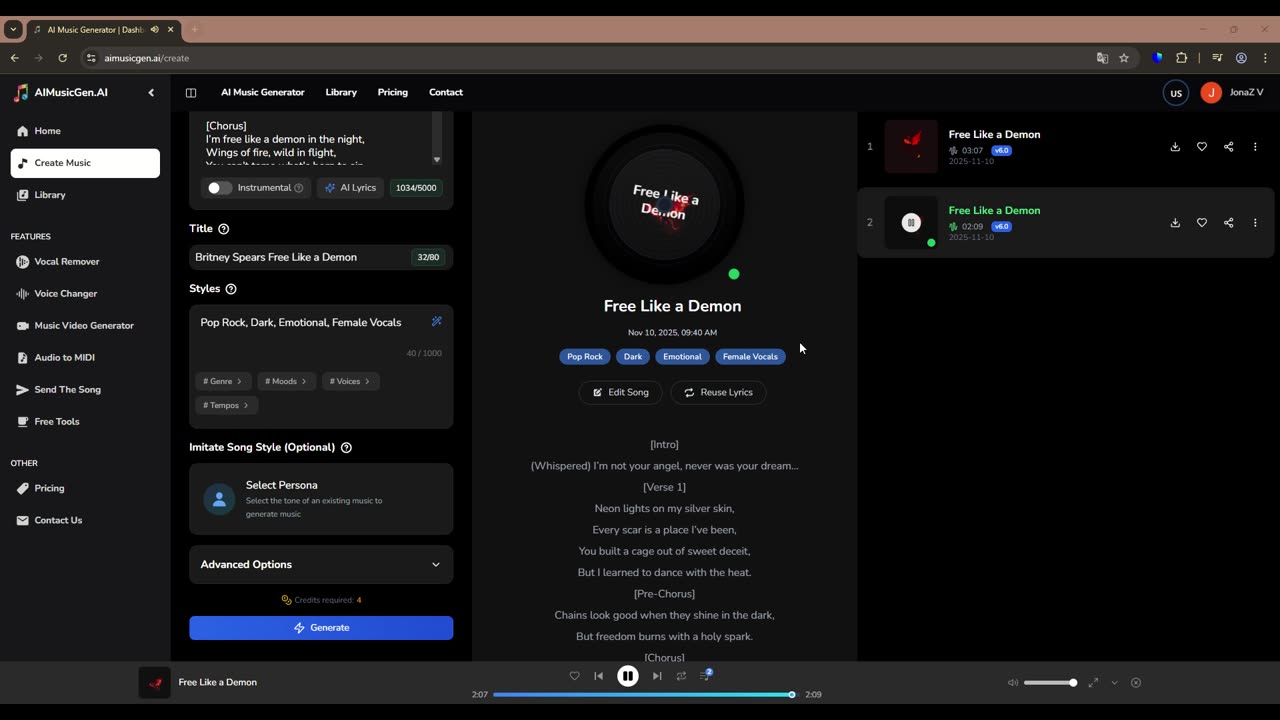Viewport: 1280px width, 720px height.
Task: Expand the # Moods style options
Action: (x=286, y=381)
